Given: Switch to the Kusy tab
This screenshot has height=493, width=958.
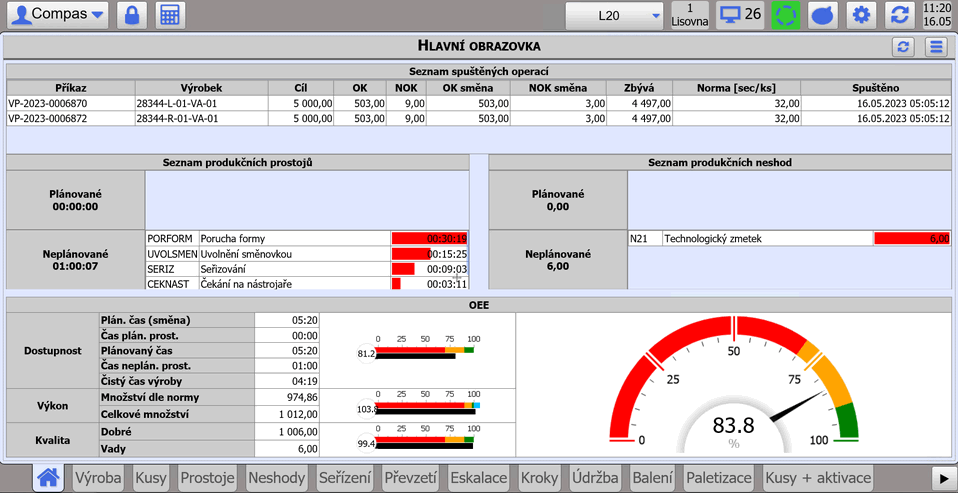Looking at the screenshot, I should tap(151, 478).
